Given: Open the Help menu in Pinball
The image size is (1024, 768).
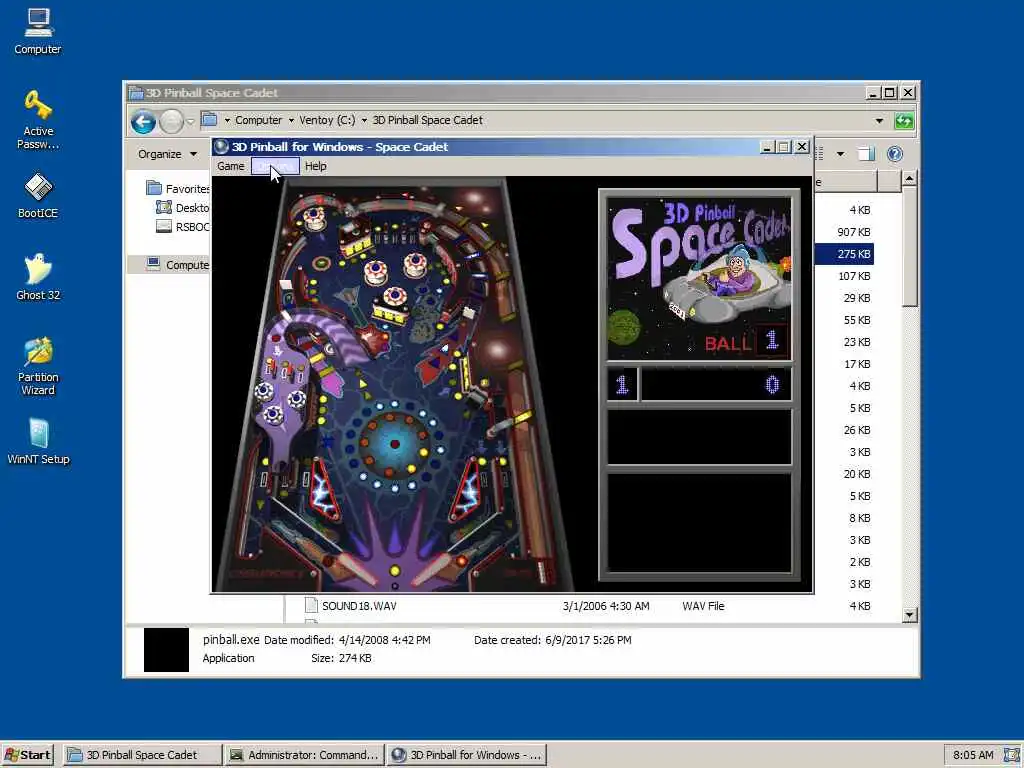Looking at the screenshot, I should click(x=315, y=166).
